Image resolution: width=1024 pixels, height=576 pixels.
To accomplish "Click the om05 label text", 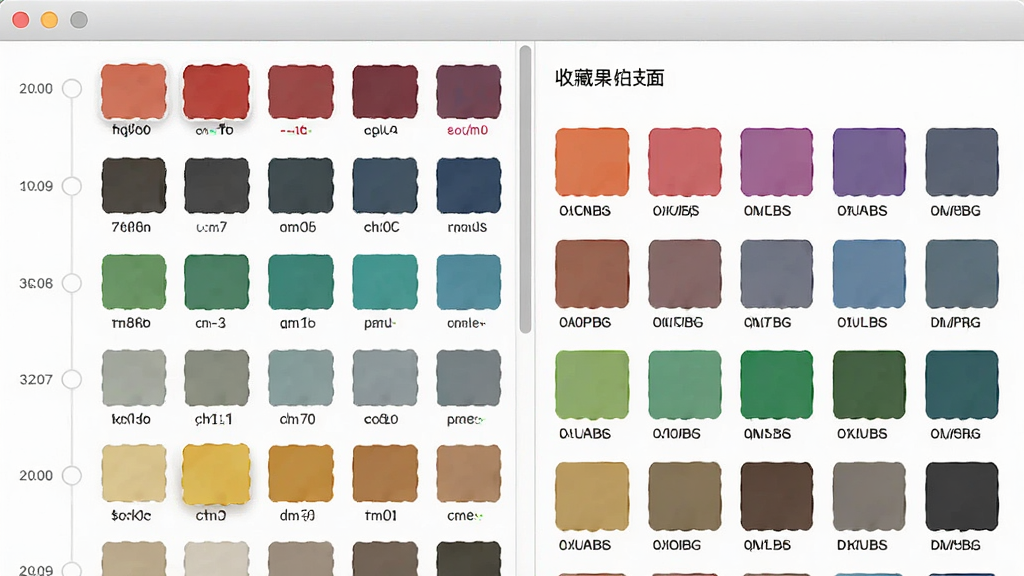I will [x=298, y=227].
